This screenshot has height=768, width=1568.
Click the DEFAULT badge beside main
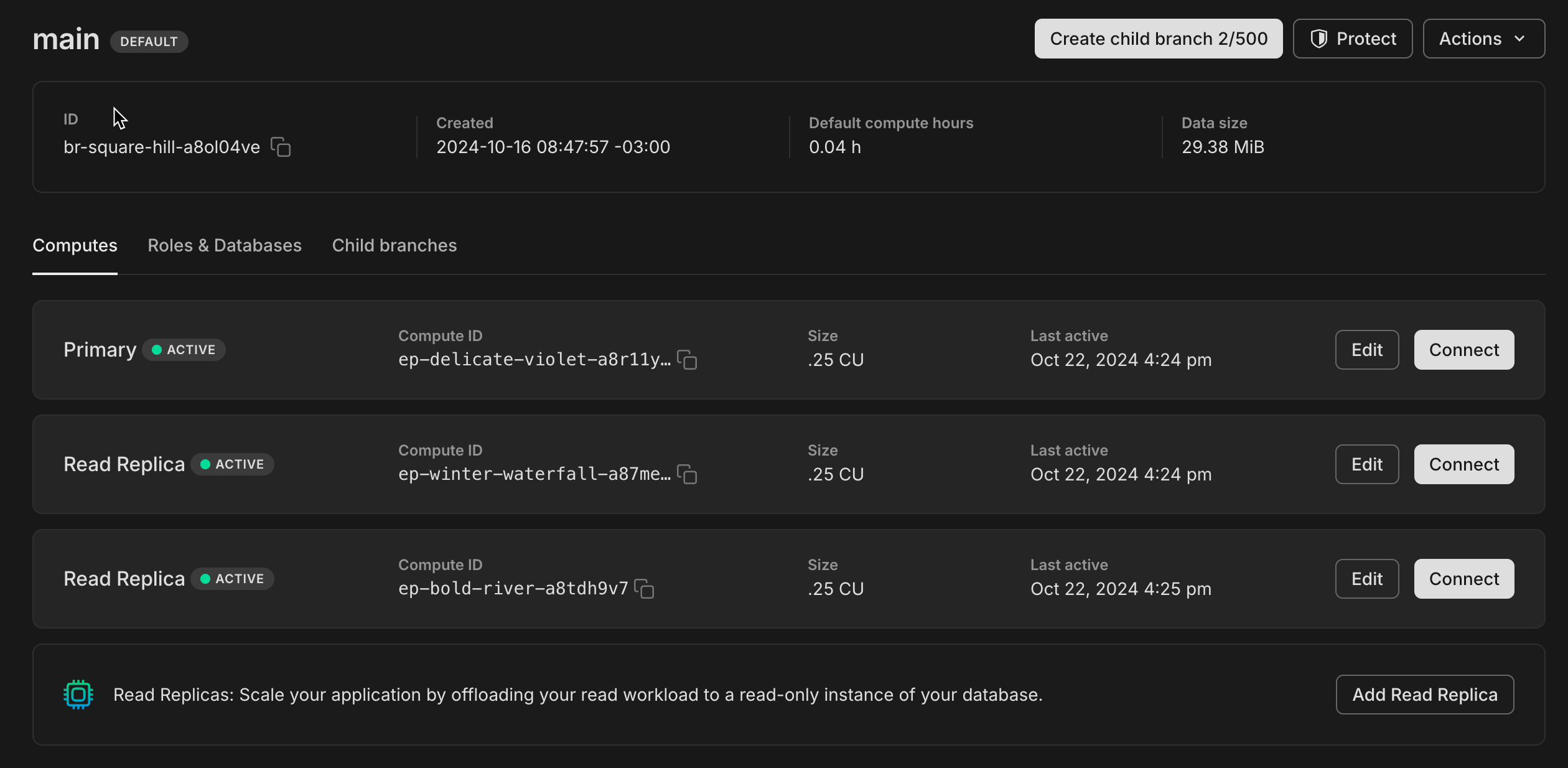tap(149, 42)
